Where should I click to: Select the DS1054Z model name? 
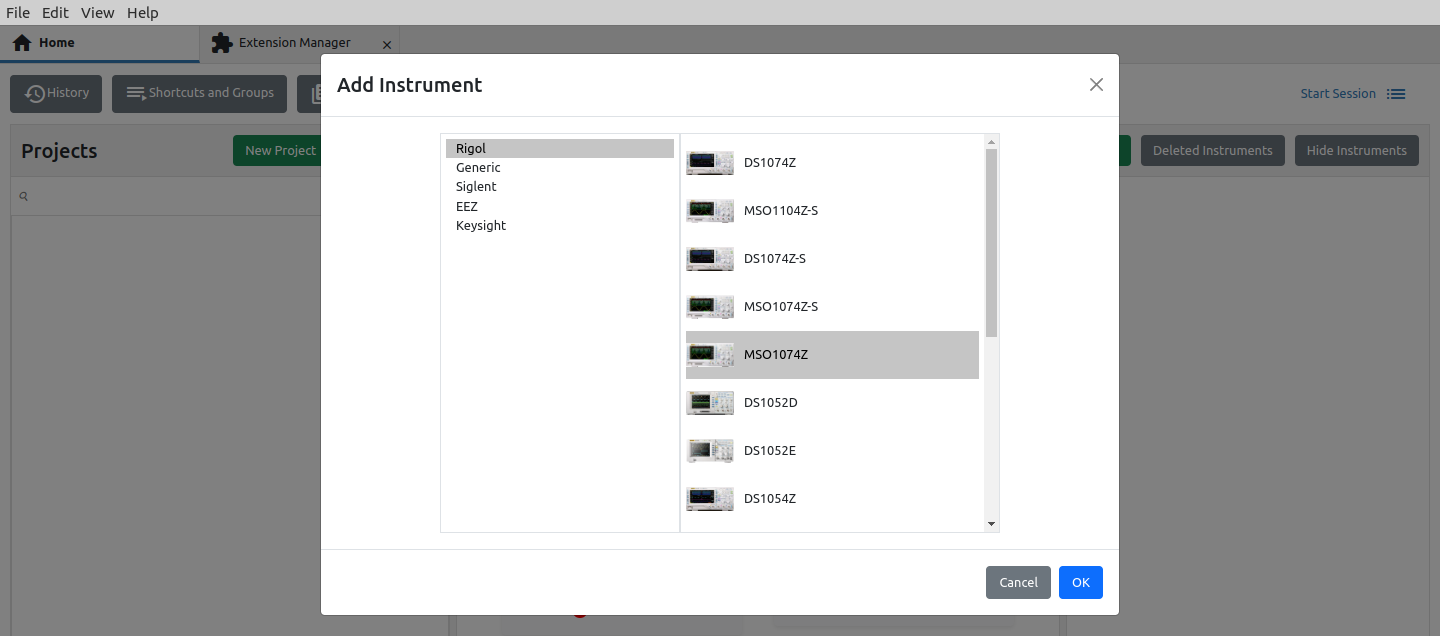[x=770, y=499]
